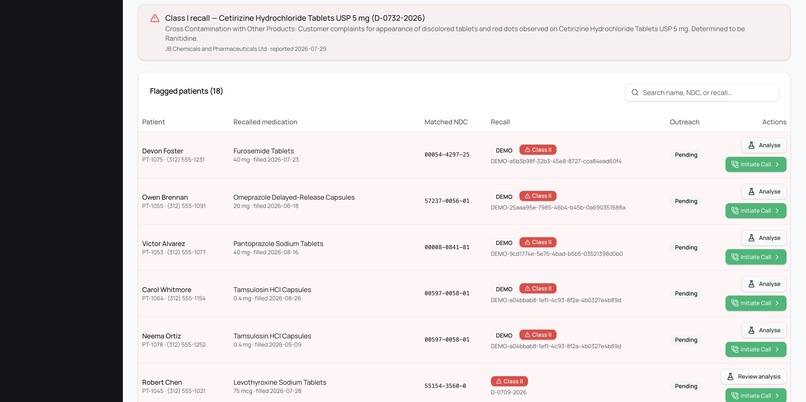The image size is (806, 402).
Task: Initiate call to Victor Alvarez
Action: (x=756, y=257)
